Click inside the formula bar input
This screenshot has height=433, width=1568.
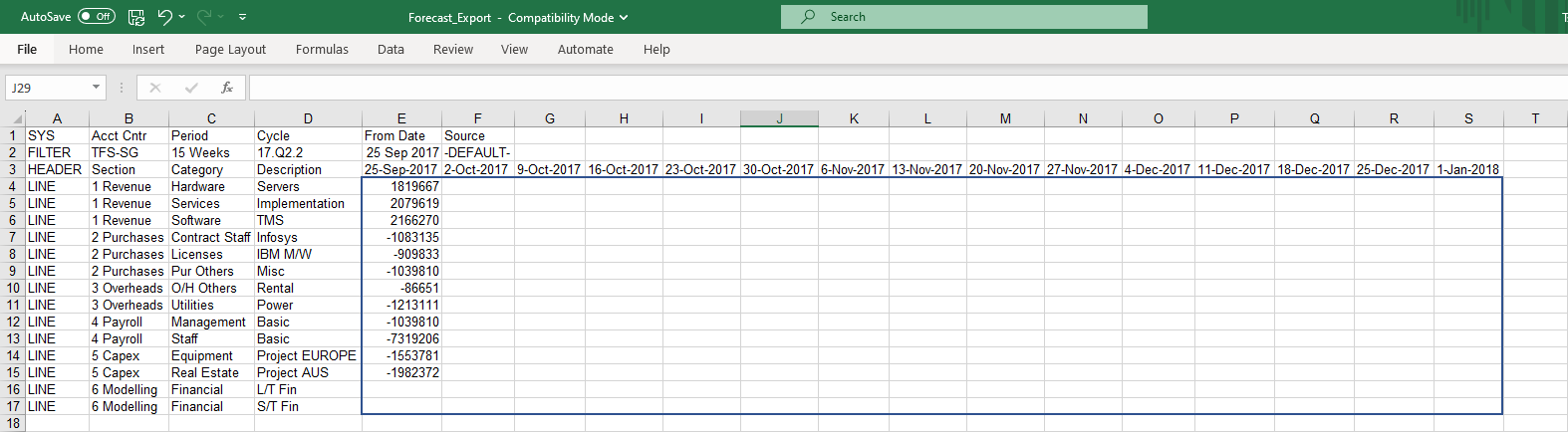click(897, 88)
